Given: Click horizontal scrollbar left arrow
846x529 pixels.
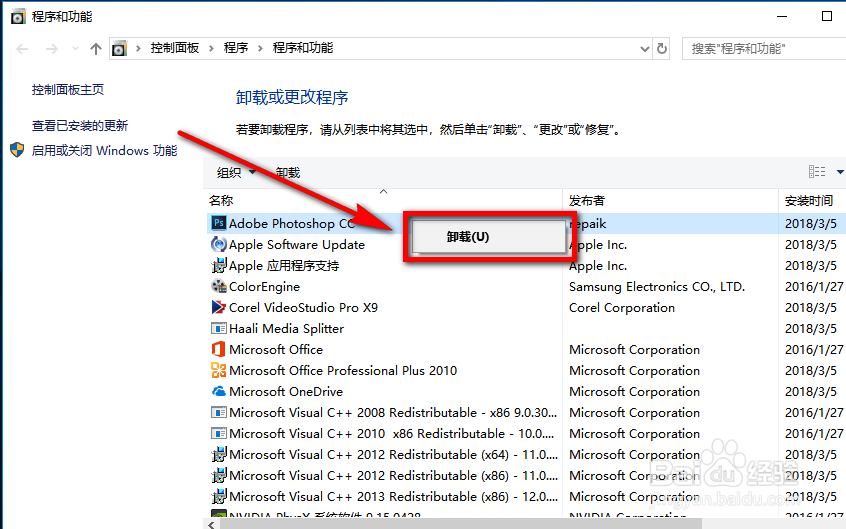Looking at the screenshot, I should coord(211,524).
